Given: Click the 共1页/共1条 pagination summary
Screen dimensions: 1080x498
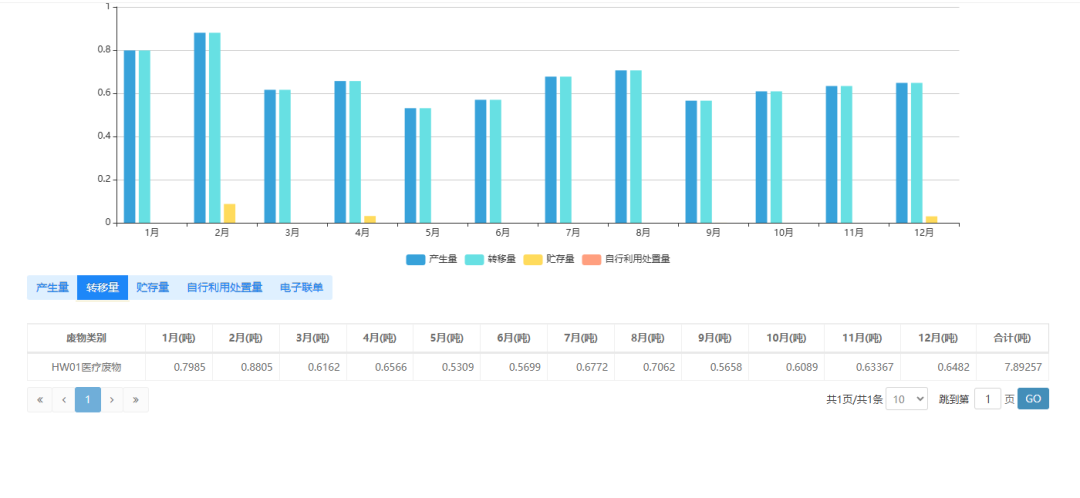Looking at the screenshot, I should click(x=854, y=400).
